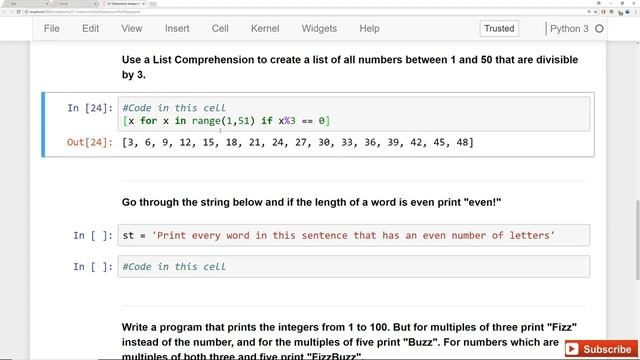Click the Python 3 kernel name
This screenshot has height=360, width=640.
coord(569,29)
